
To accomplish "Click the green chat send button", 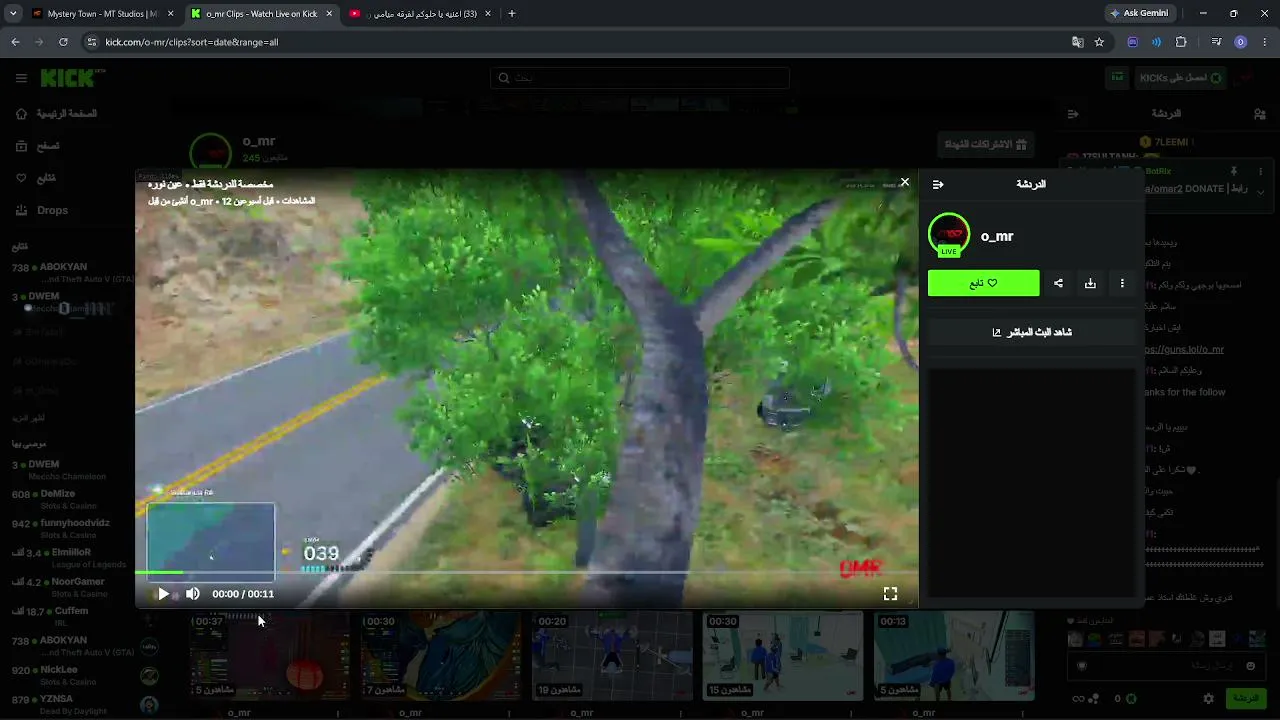I will pyautogui.click(x=1245, y=698).
